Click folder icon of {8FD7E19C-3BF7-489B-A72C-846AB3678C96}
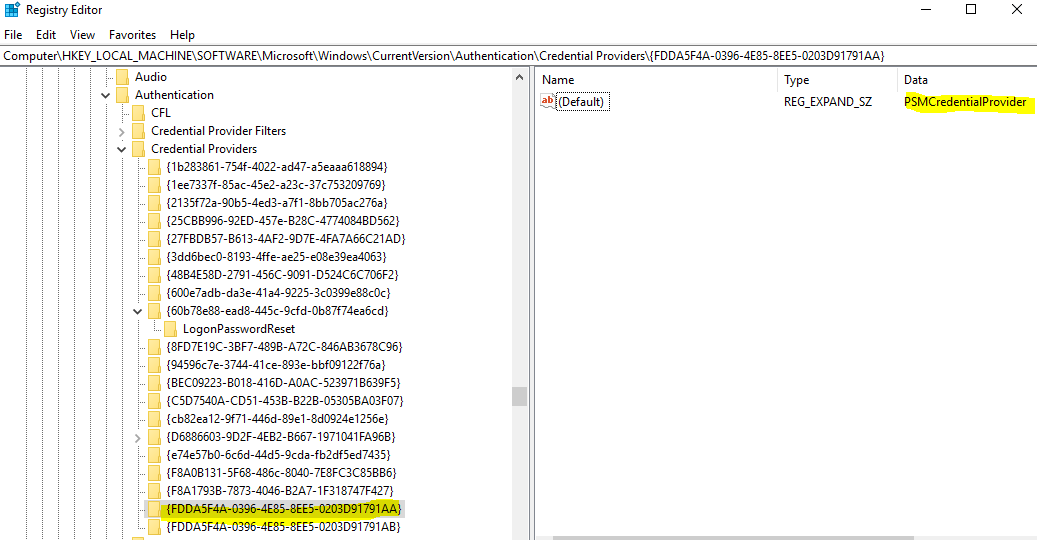The width and height of the screenshot is (1038, 540). coord(154,347)
